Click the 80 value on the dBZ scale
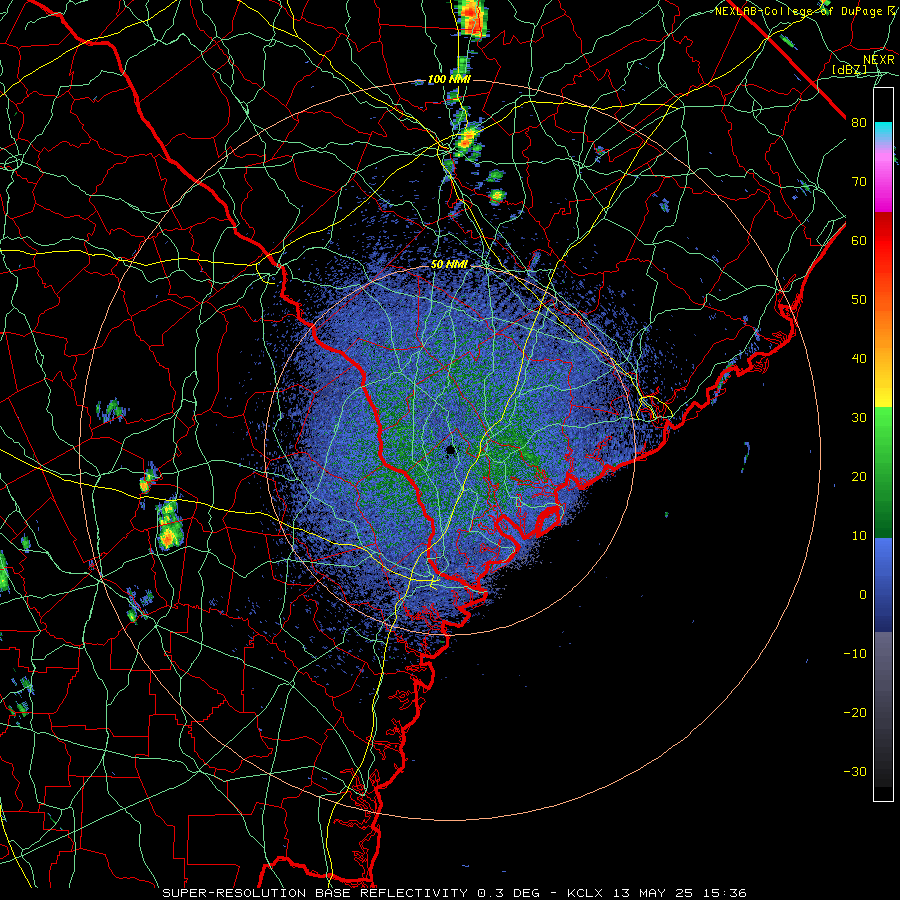The width and height of the screenshot is (900, 900). pos(859,122)
